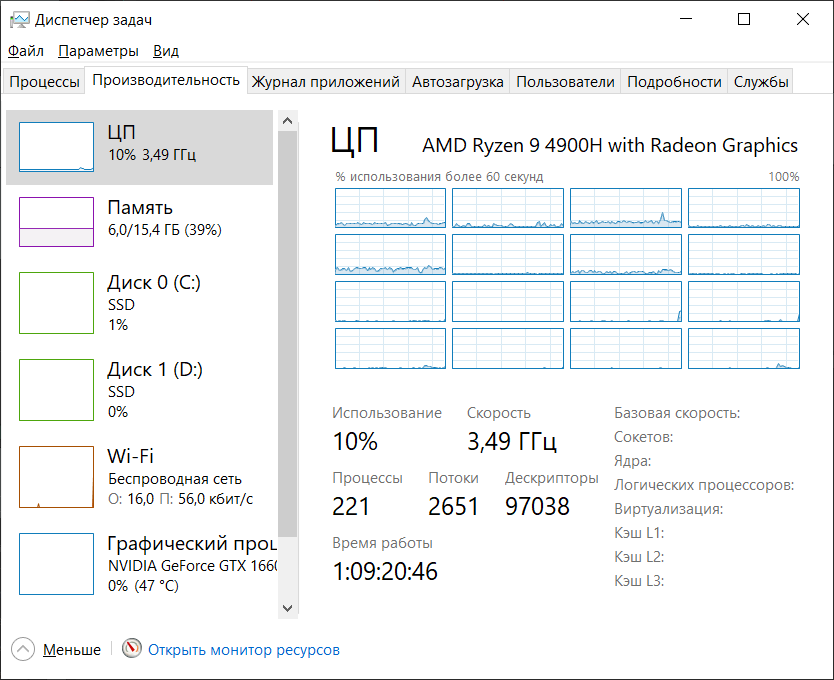Click the Процессы count 221

click(351, 506)
